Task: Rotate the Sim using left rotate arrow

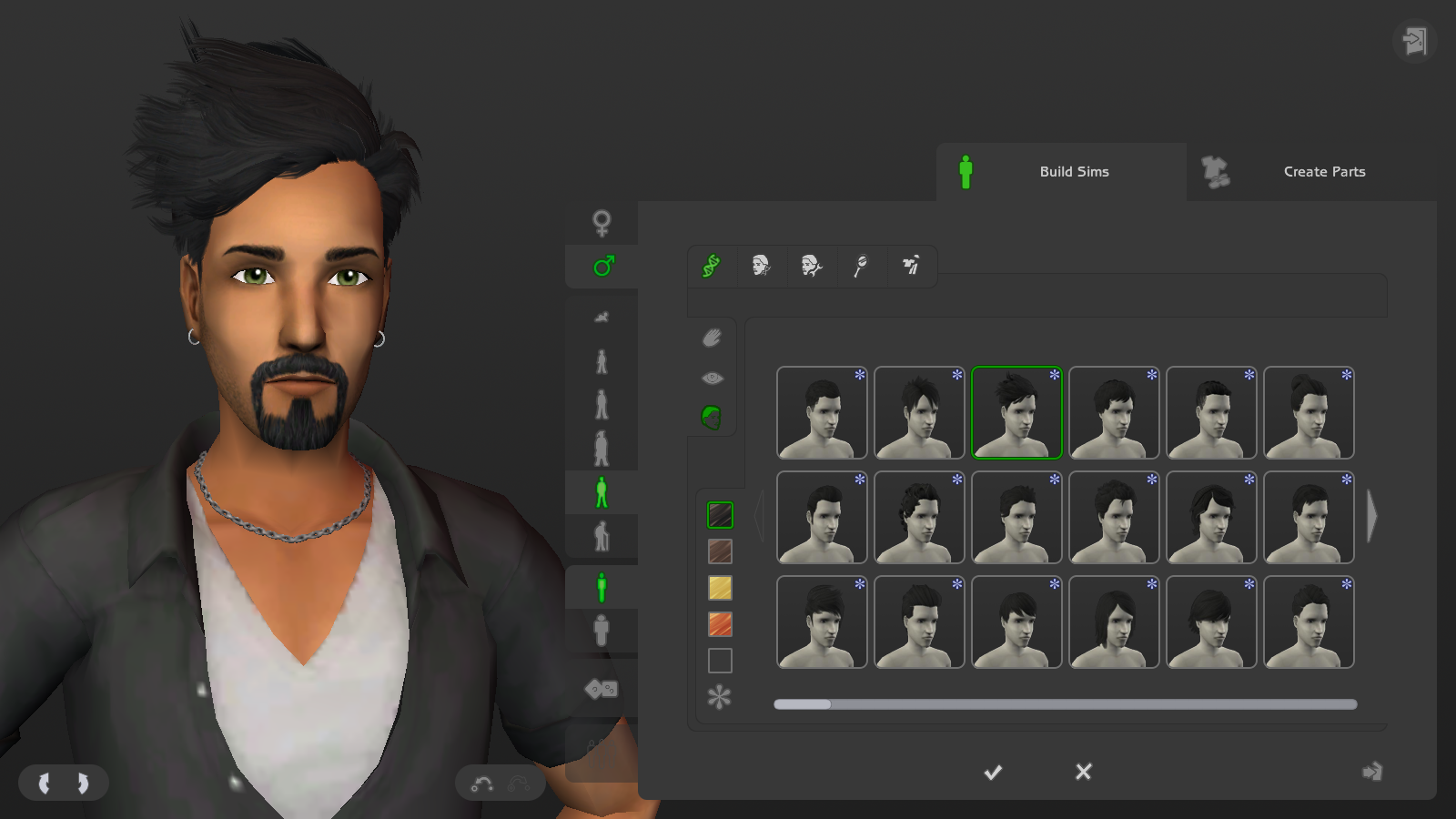Action: pos(44,782)
